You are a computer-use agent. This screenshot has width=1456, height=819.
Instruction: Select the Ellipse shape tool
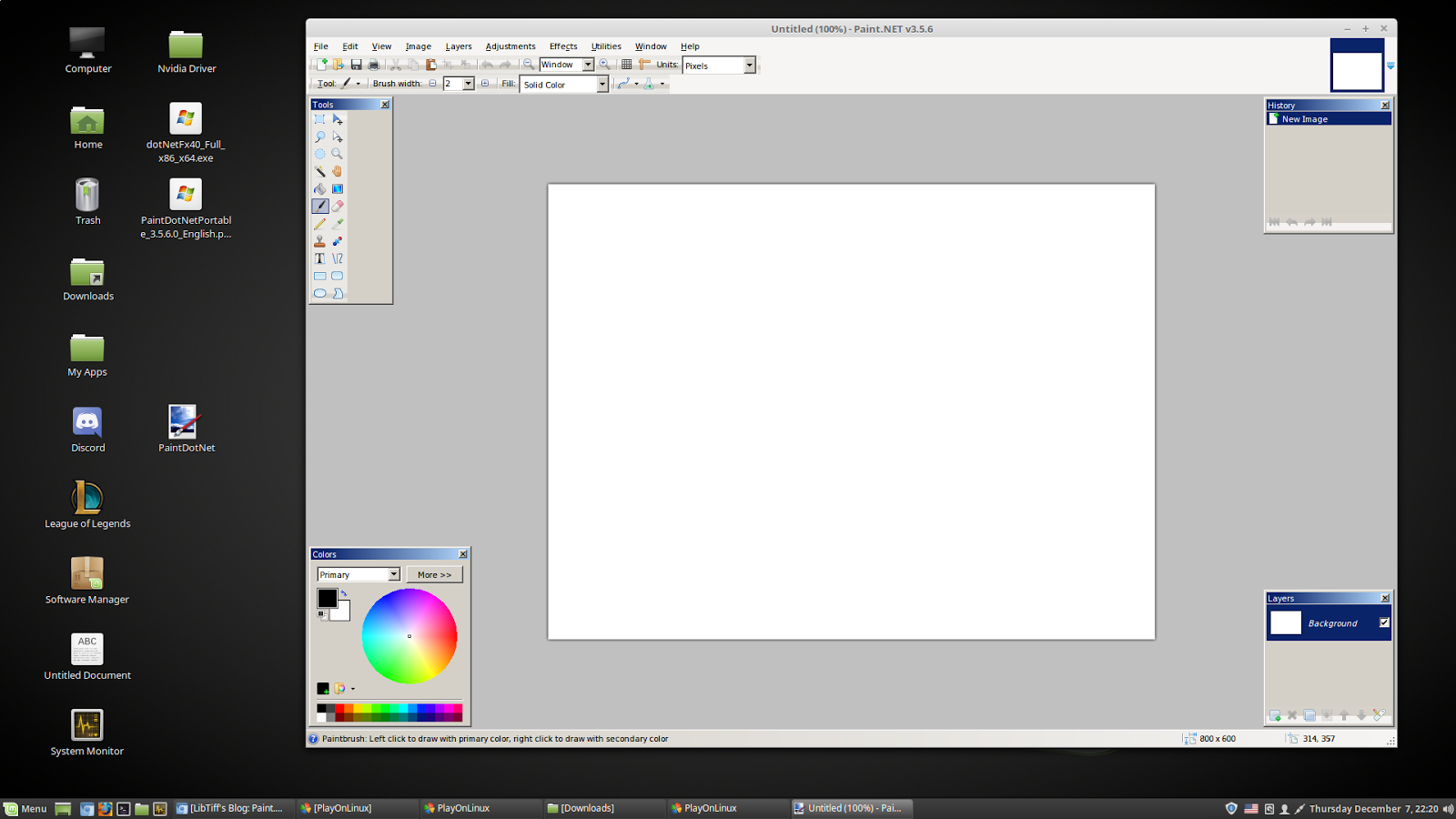[319, 293]
